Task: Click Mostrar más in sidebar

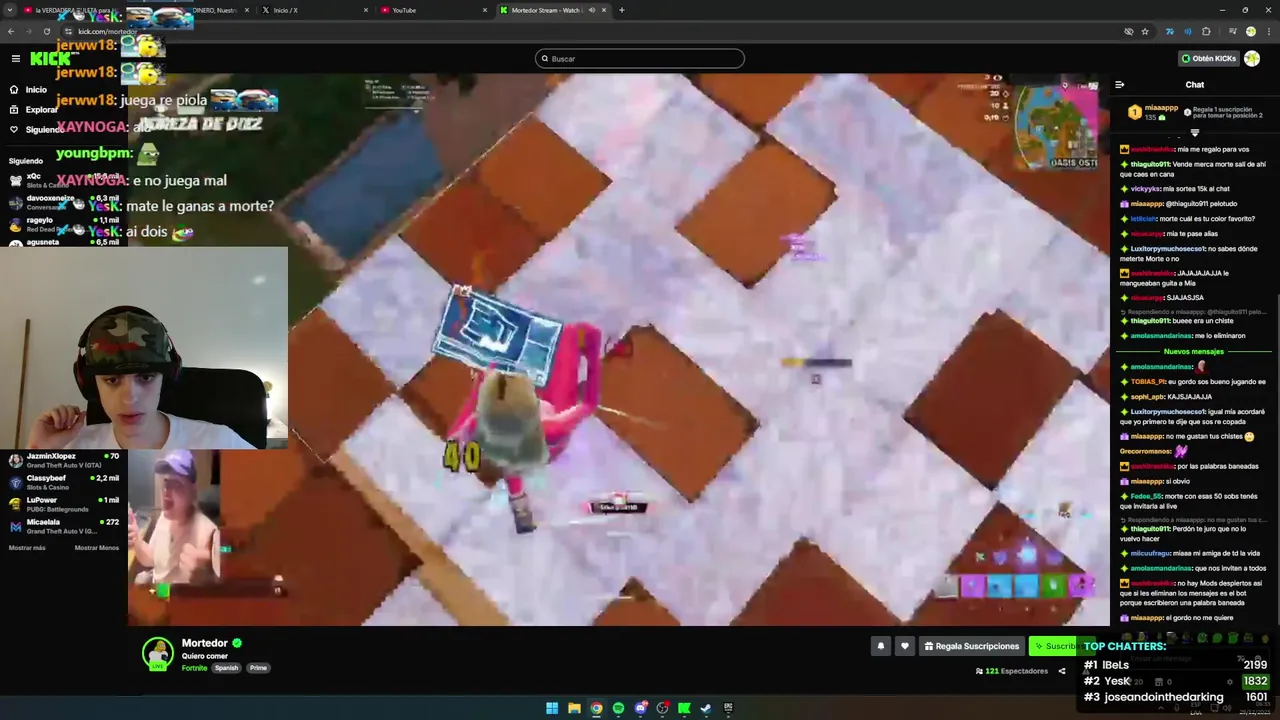Action: pyautogui.click(x=27, y=548)
